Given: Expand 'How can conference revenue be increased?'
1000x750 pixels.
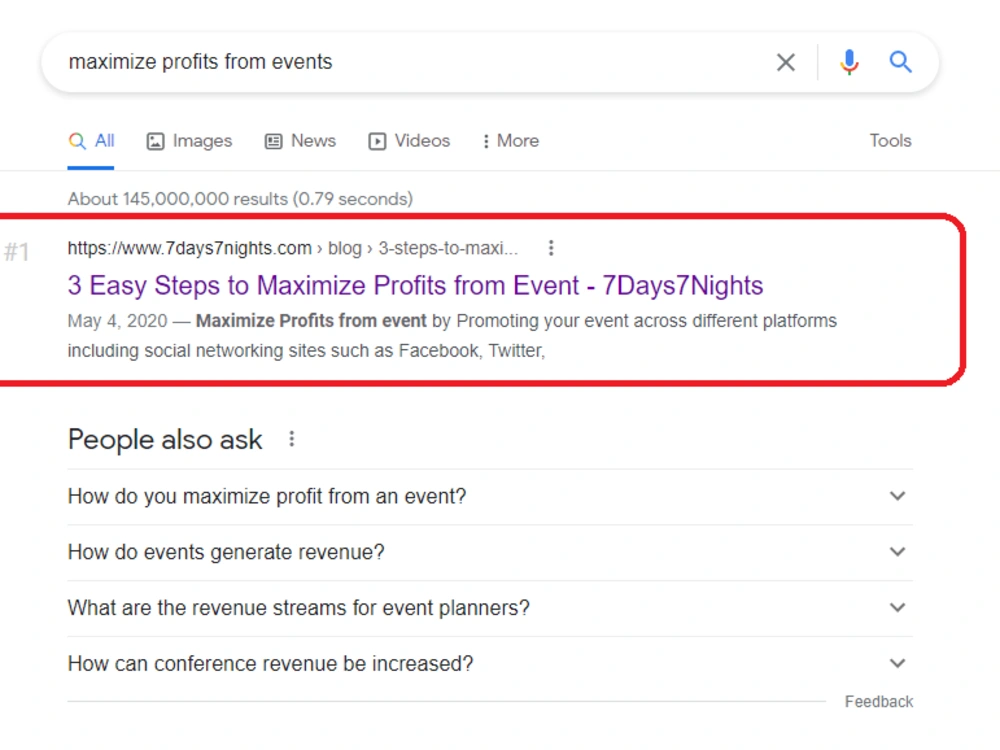Looking at the screenshot, I should [490, 664].
